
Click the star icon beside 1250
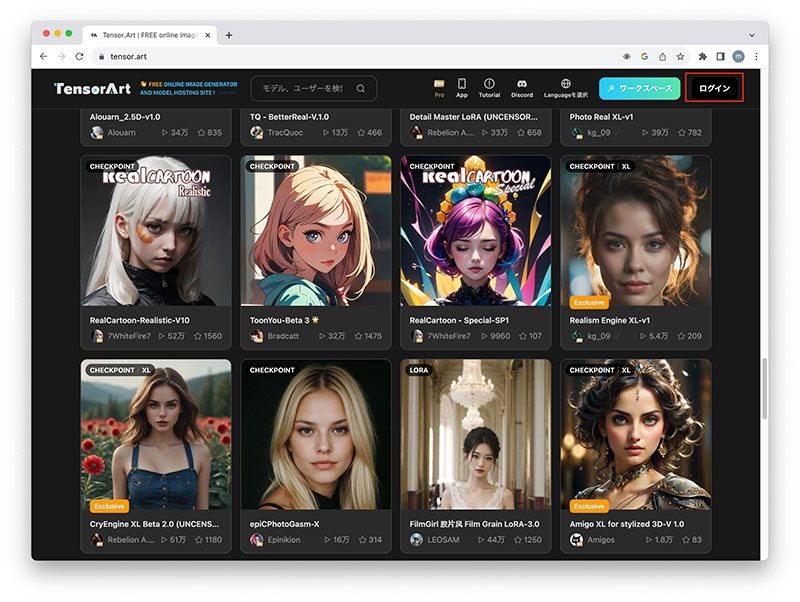(517, 540)
